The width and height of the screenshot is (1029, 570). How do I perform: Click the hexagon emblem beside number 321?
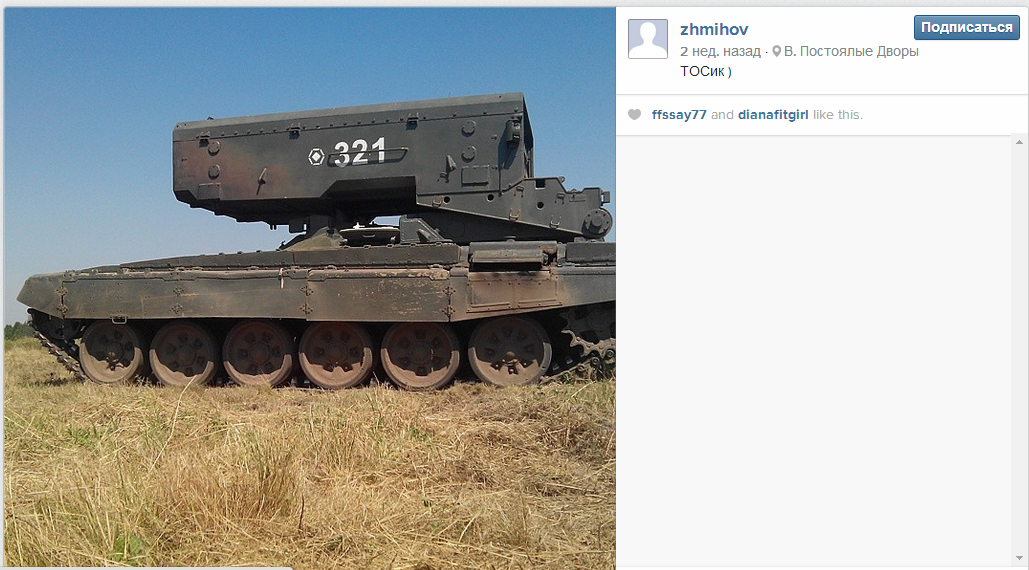coord(316,157)
